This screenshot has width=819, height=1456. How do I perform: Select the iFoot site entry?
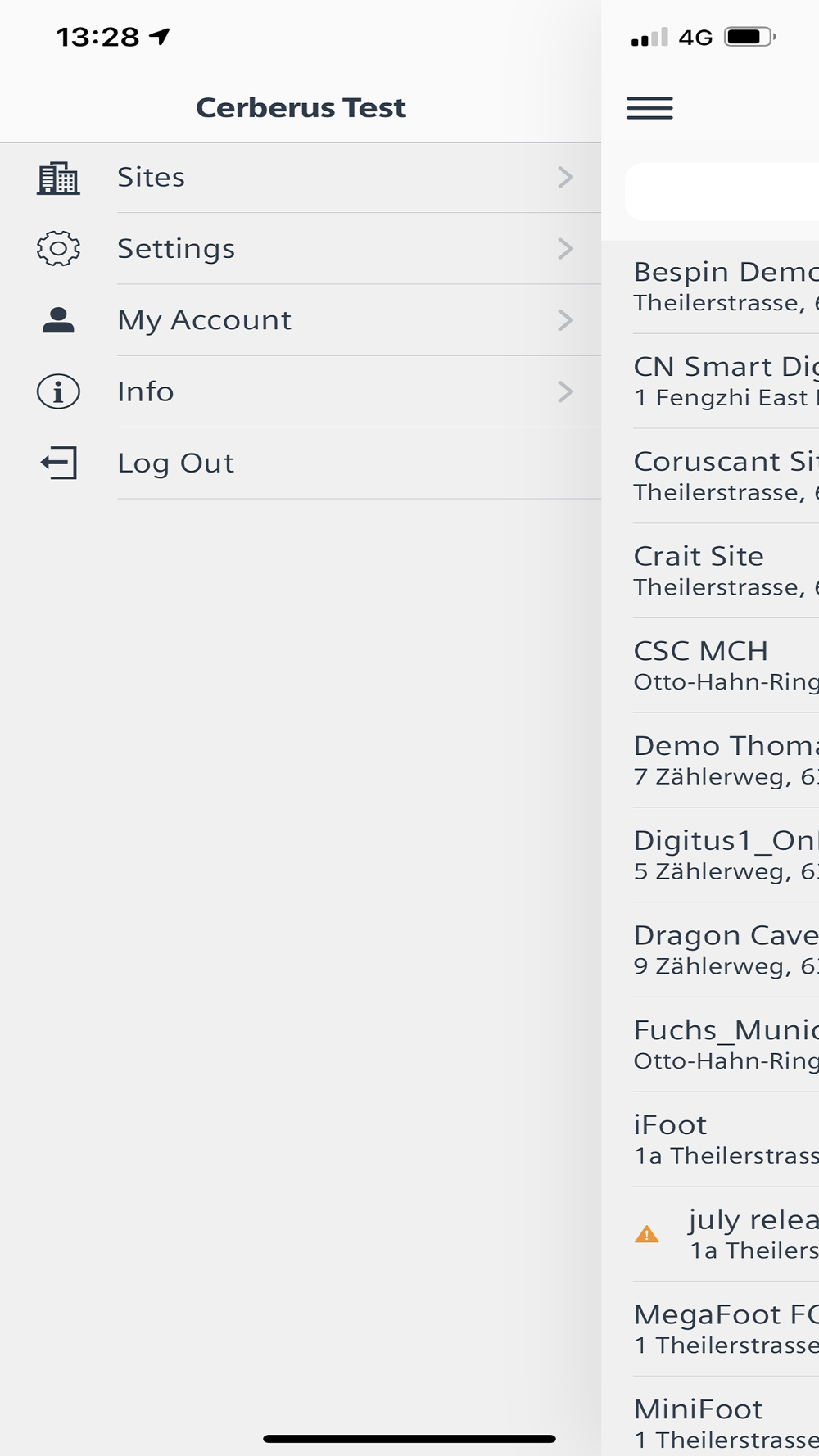[726, 1139]
